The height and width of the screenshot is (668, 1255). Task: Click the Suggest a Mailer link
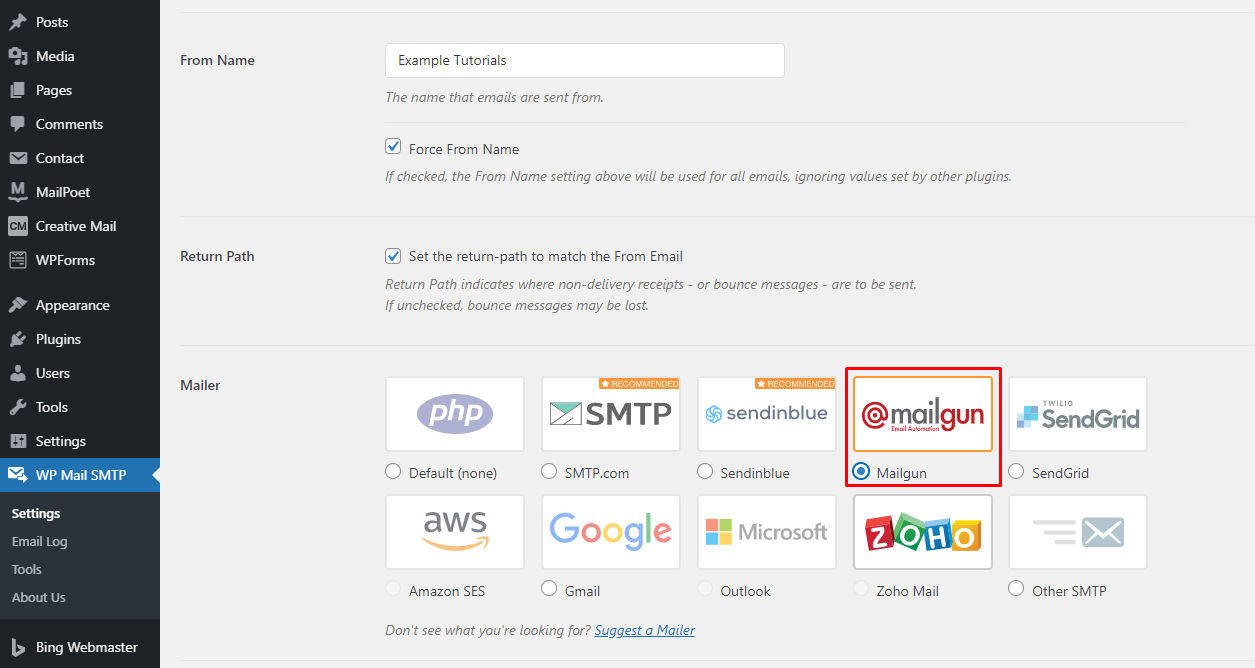(644, 630)
